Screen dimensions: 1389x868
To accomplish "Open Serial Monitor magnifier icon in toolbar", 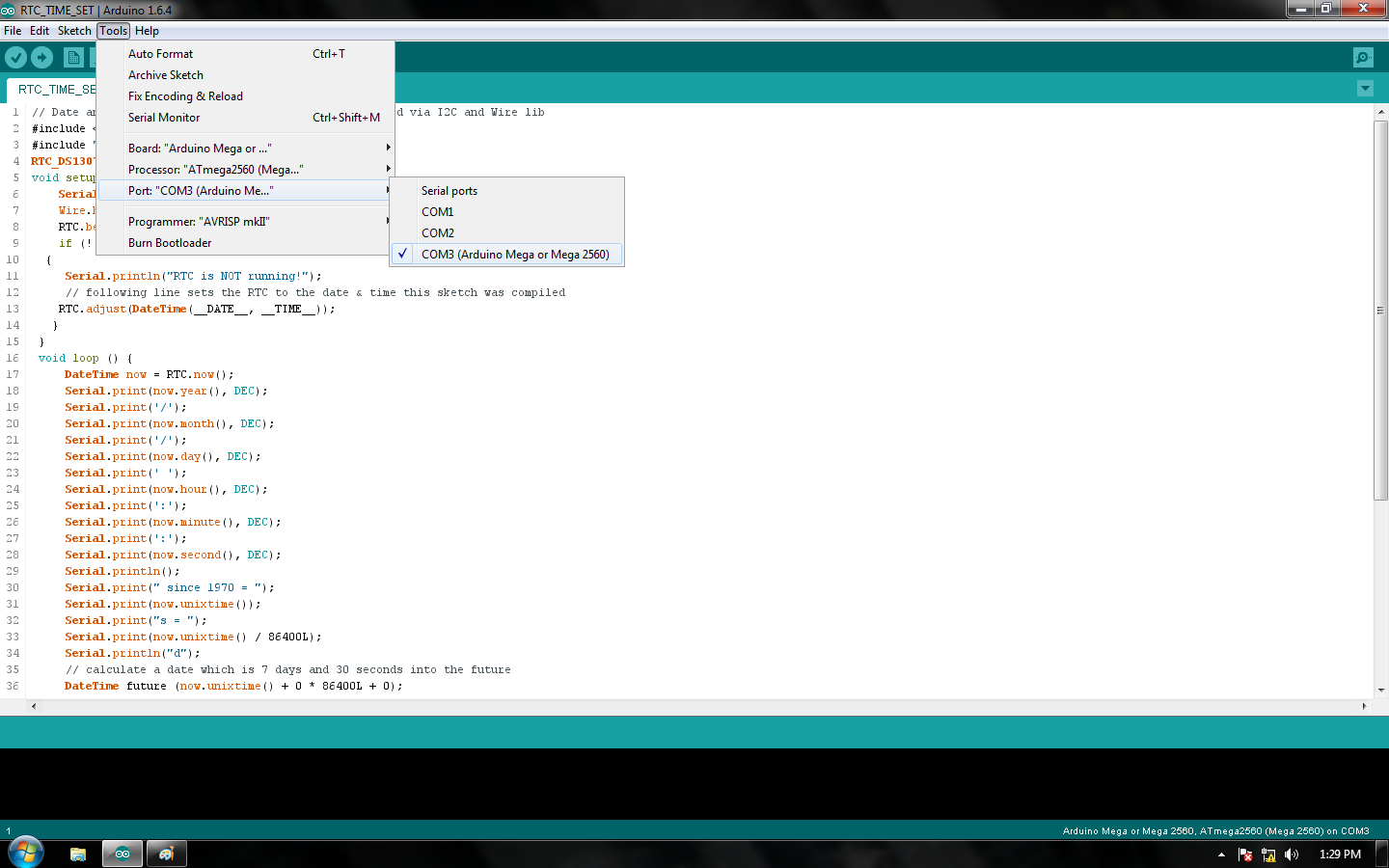I will 1363,58.
